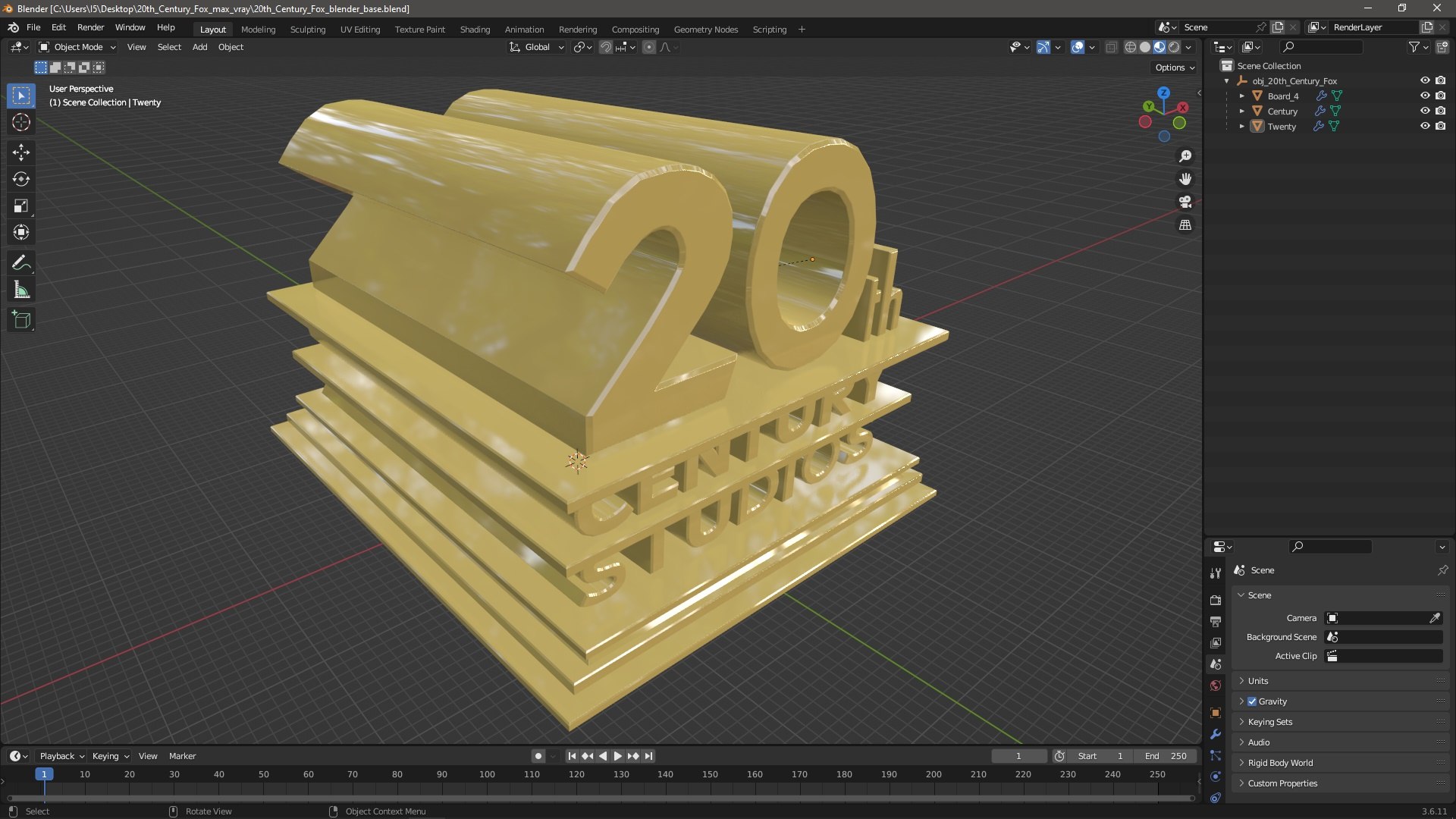Select the Cursor tool in the toolbar

pos(21,122)
